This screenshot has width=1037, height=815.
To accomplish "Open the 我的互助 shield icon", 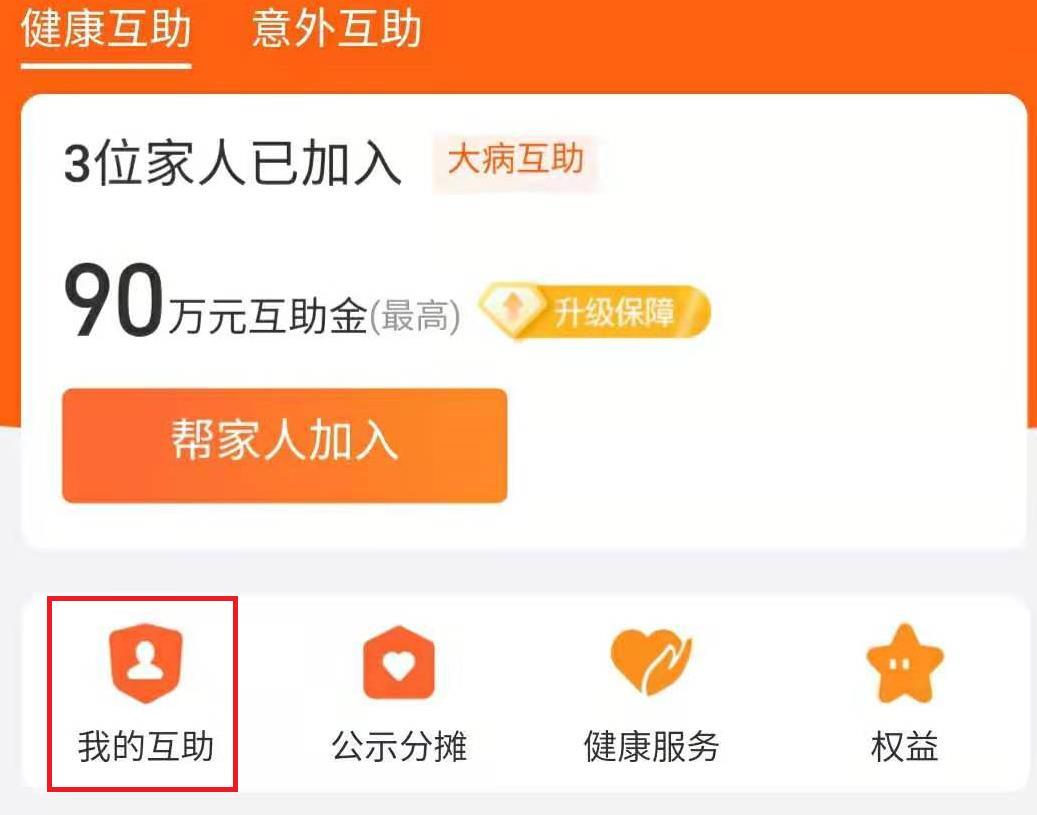I will [x=145, y=662].
